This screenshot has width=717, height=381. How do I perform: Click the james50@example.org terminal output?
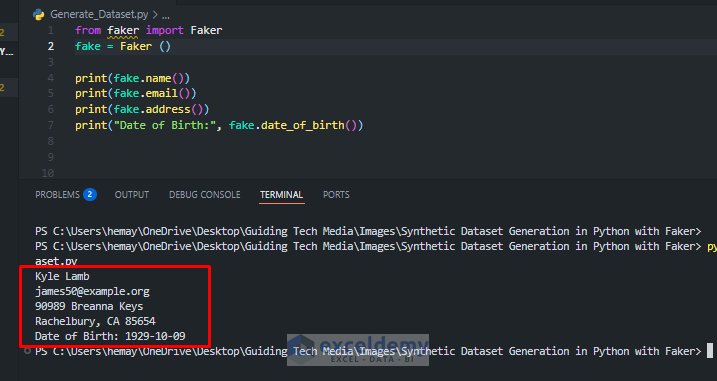coord(92,291)
